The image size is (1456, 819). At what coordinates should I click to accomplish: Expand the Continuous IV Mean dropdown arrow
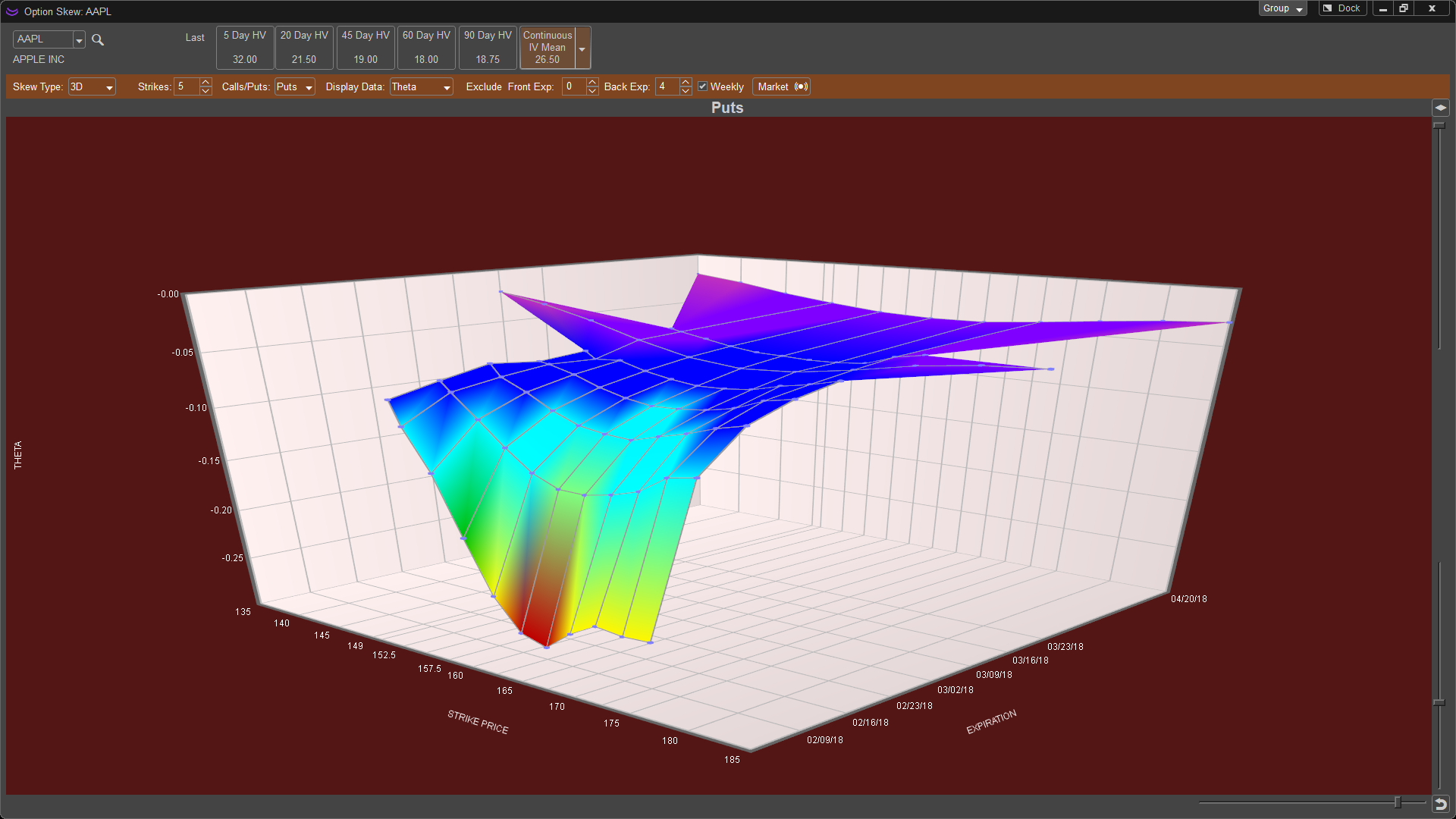[582, 49]
